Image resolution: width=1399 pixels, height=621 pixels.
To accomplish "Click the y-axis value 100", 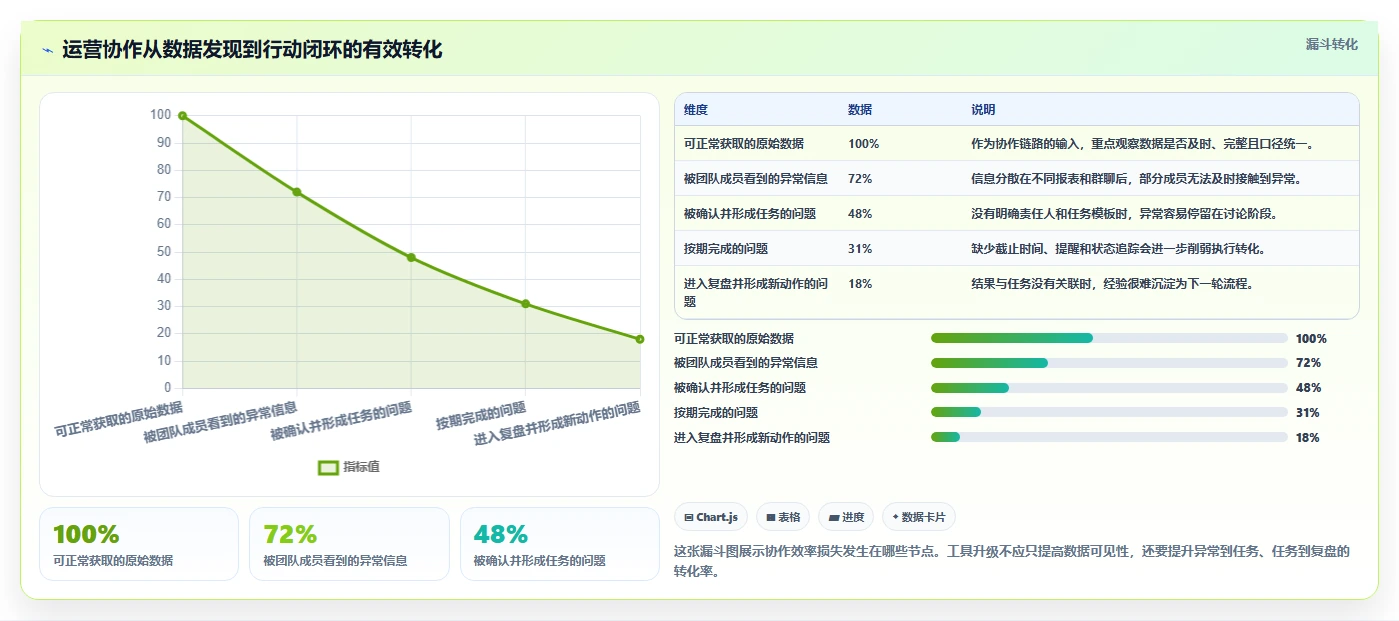I will (x=161, y=115).
